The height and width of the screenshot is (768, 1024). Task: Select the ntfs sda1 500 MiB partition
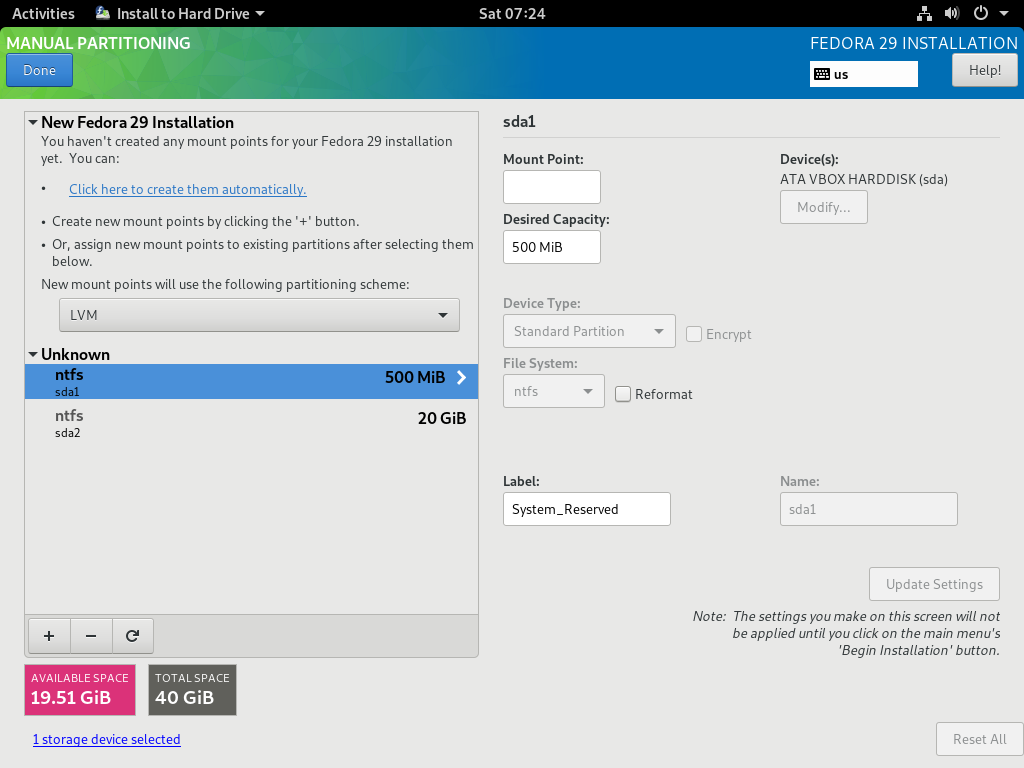tap(251, 381)
